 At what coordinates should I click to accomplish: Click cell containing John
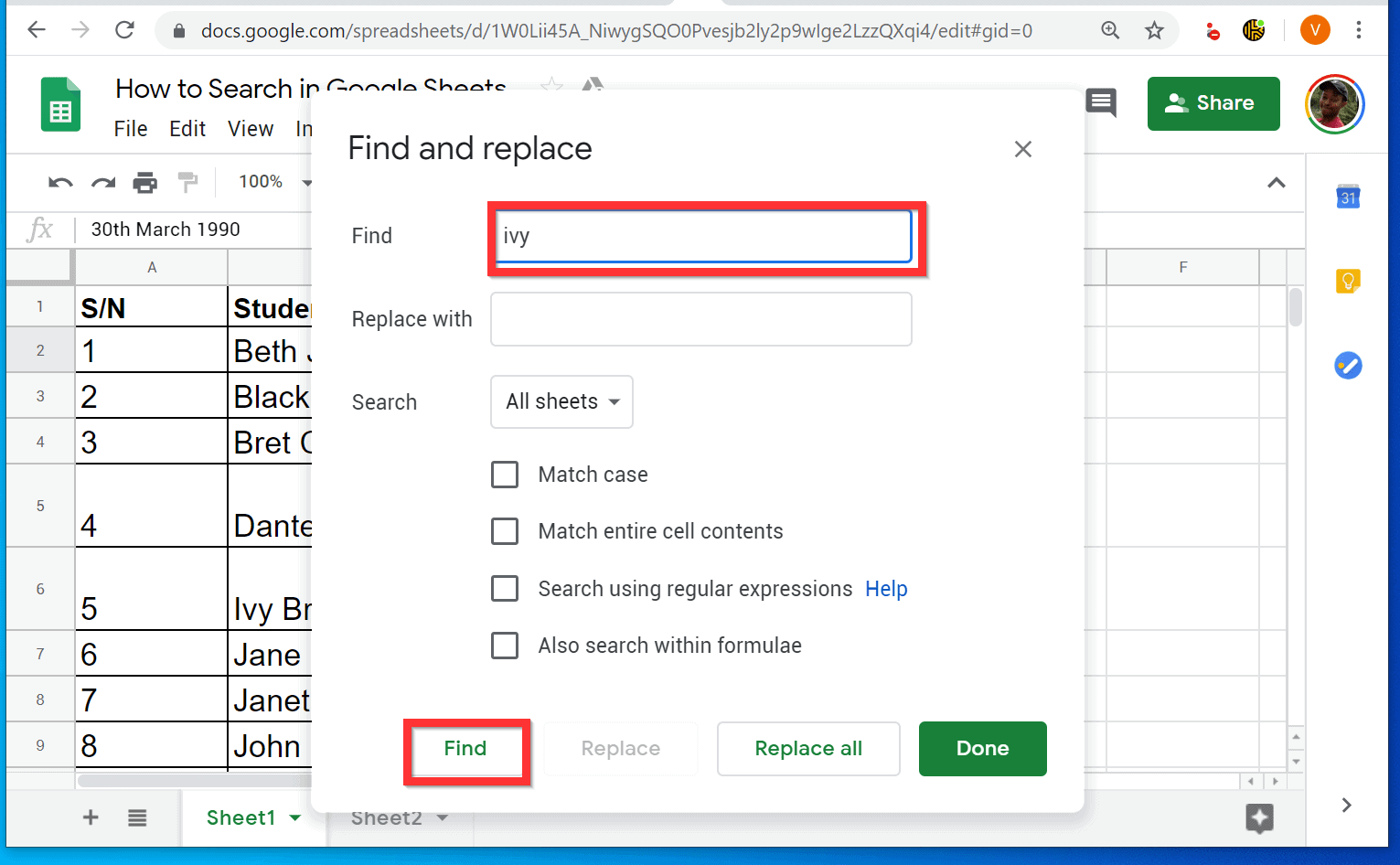271,745
